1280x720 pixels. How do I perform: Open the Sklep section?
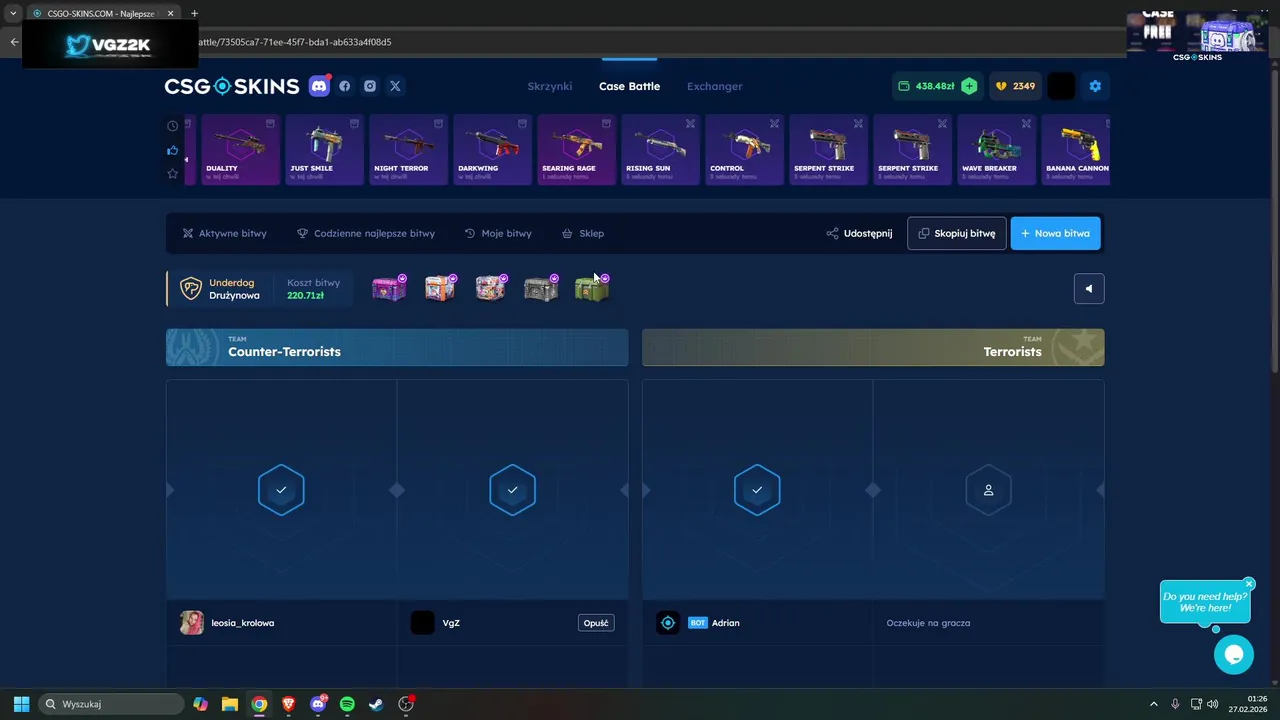[x=583, y=233]
